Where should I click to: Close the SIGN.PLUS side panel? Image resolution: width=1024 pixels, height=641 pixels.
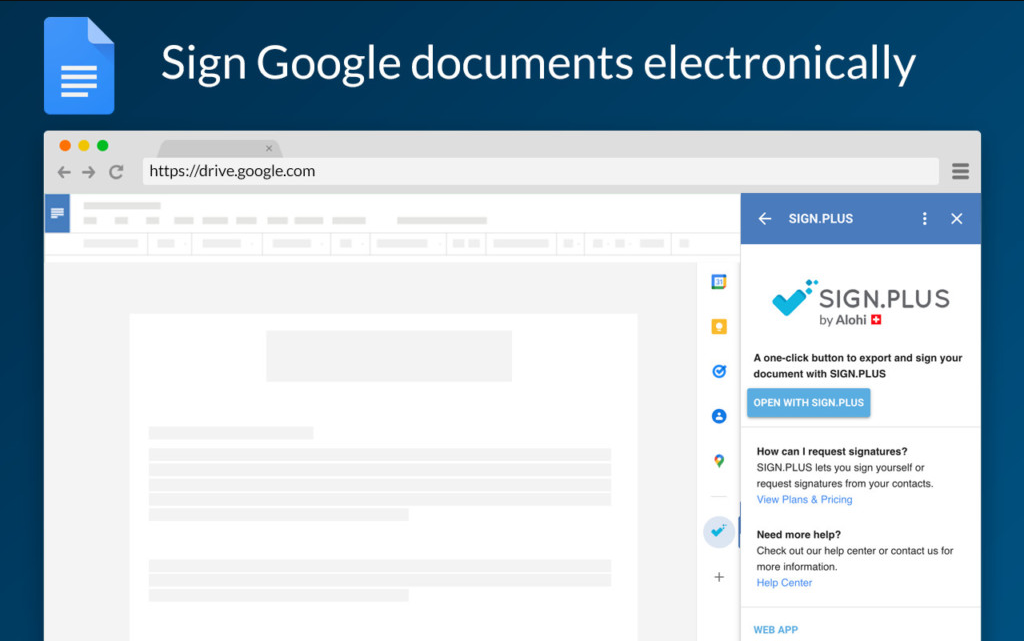(956, 218)
